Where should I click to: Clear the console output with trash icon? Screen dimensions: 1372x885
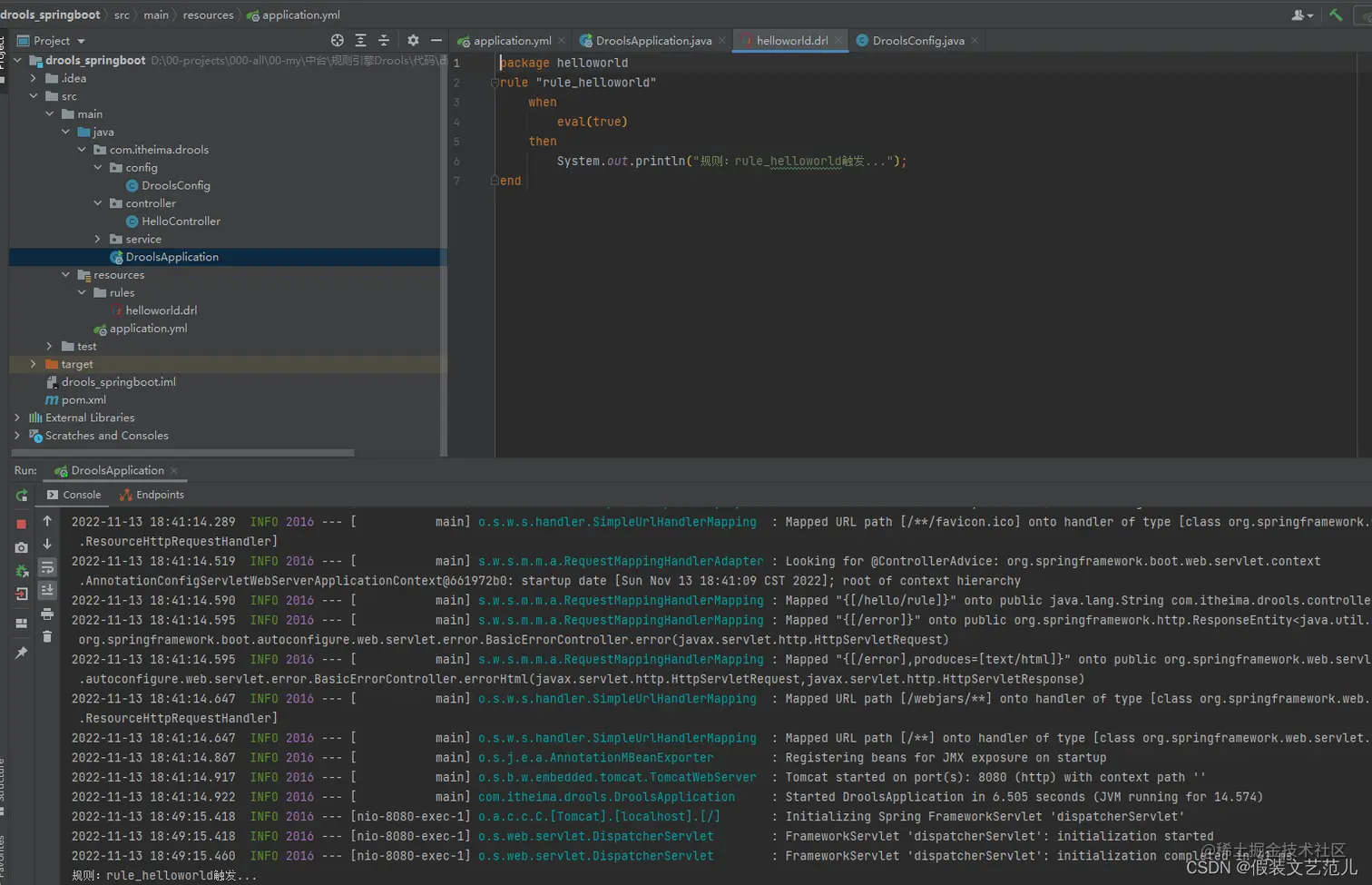click(47, 637)
